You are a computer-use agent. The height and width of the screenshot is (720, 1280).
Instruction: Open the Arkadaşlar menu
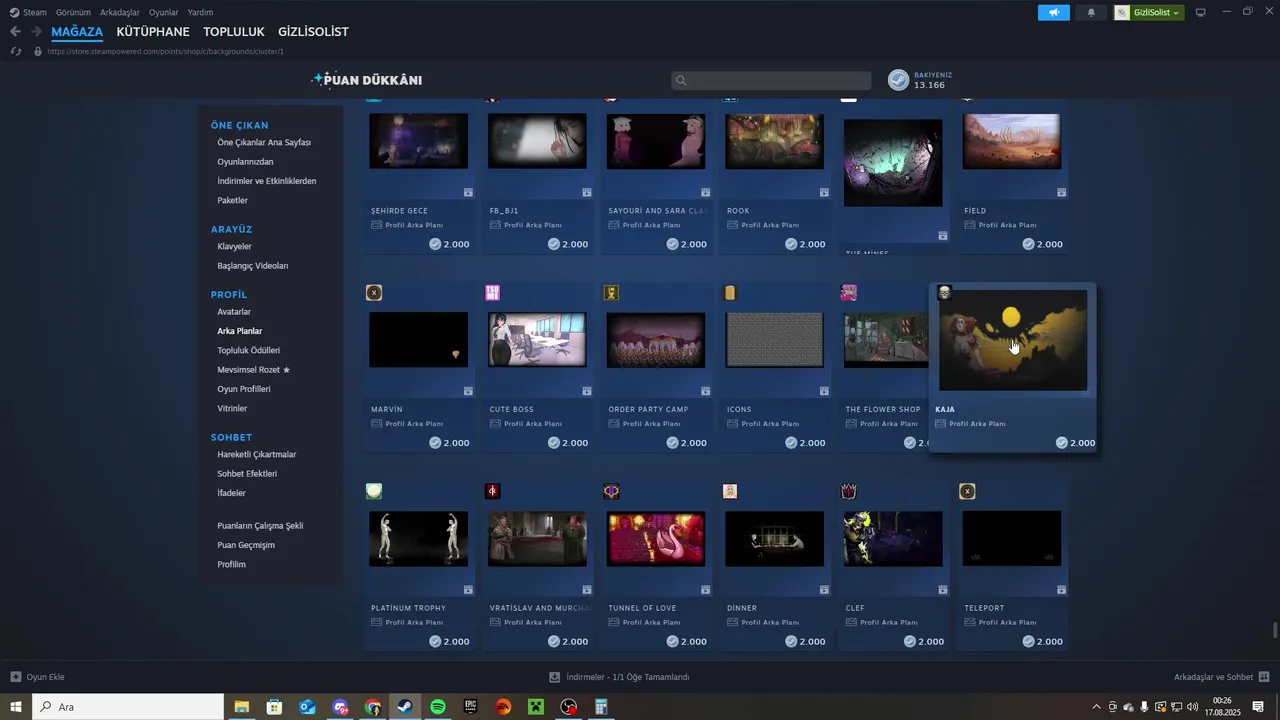[120, 12]
